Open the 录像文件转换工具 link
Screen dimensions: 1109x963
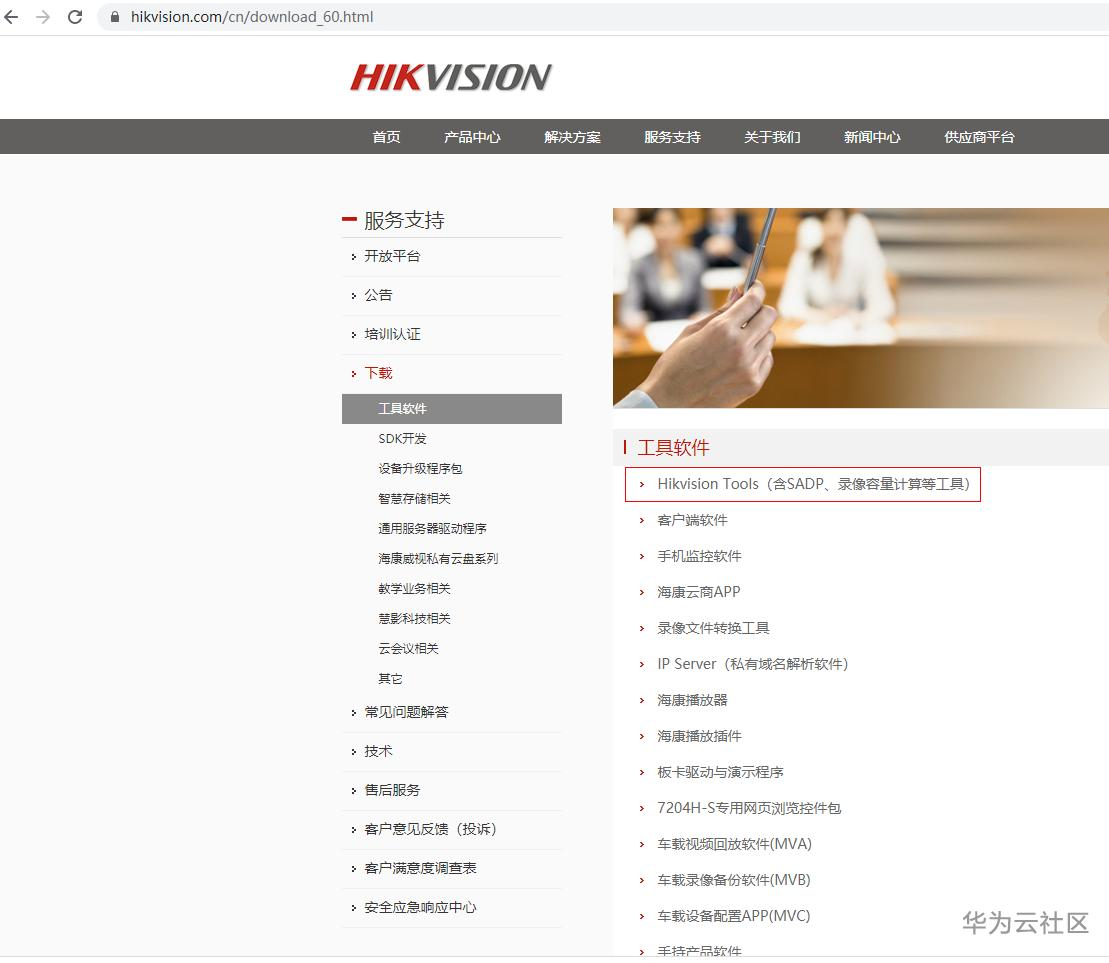click(714, 628)
